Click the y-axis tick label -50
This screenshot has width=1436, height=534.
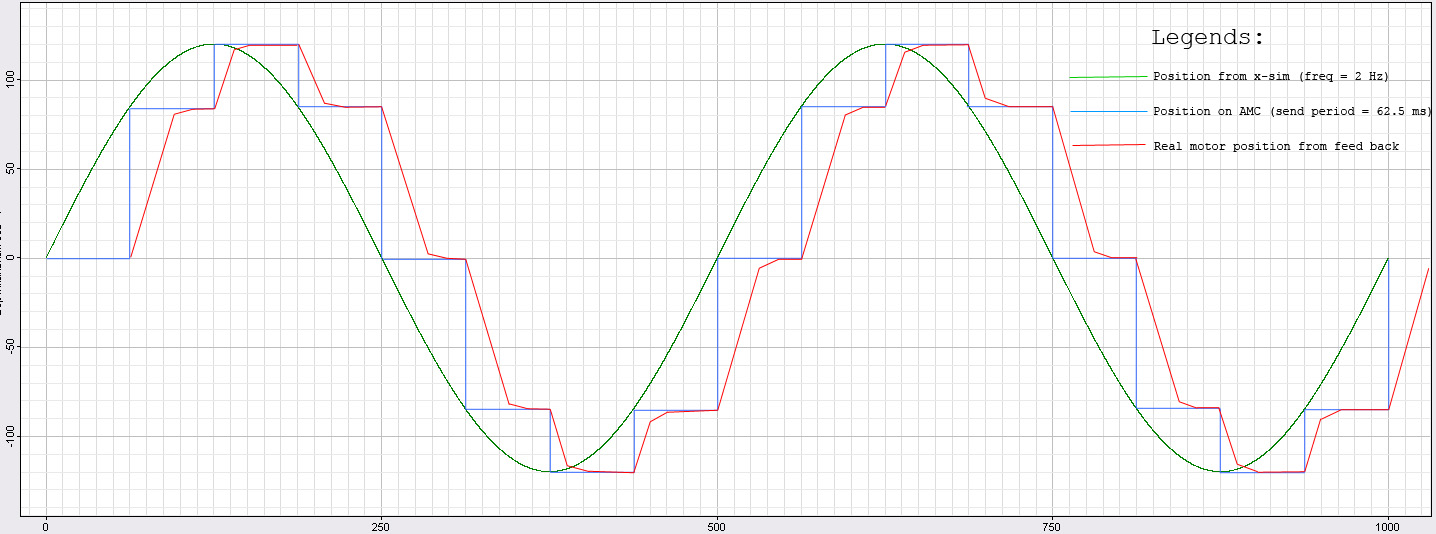click(x=10, y=347)
